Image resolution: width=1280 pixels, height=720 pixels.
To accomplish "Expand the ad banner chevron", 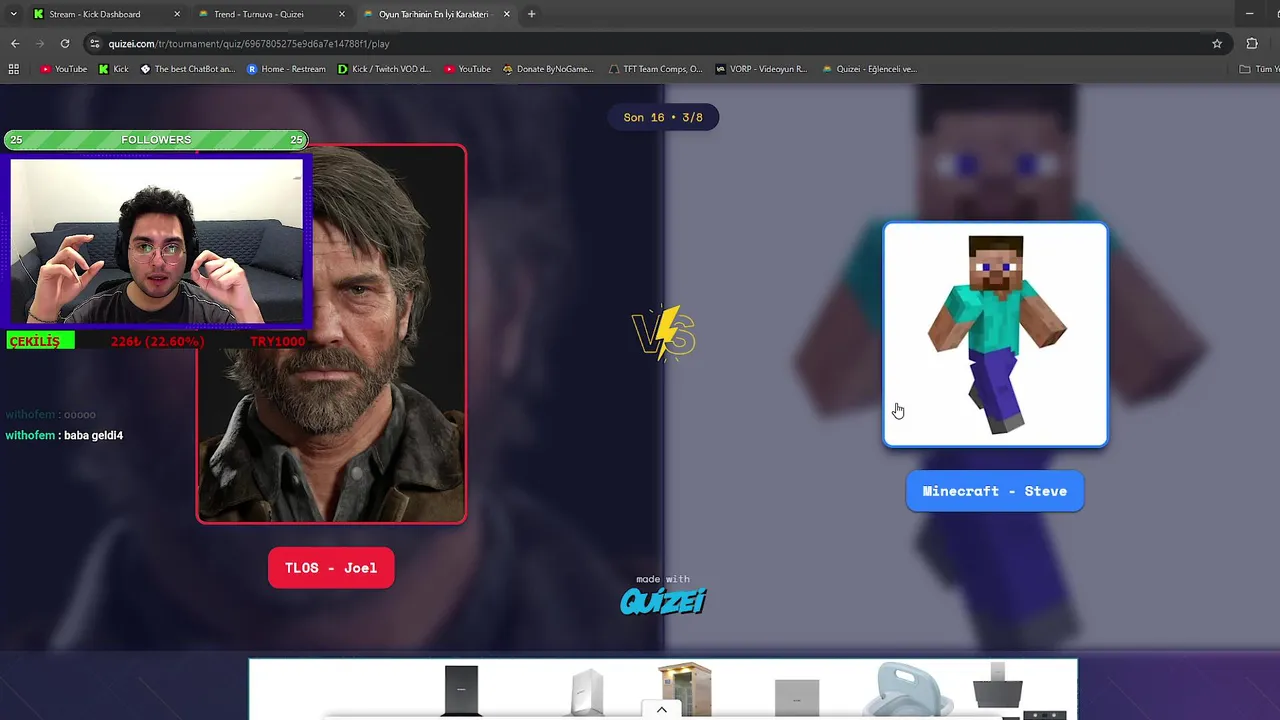I will click(661, 710).
